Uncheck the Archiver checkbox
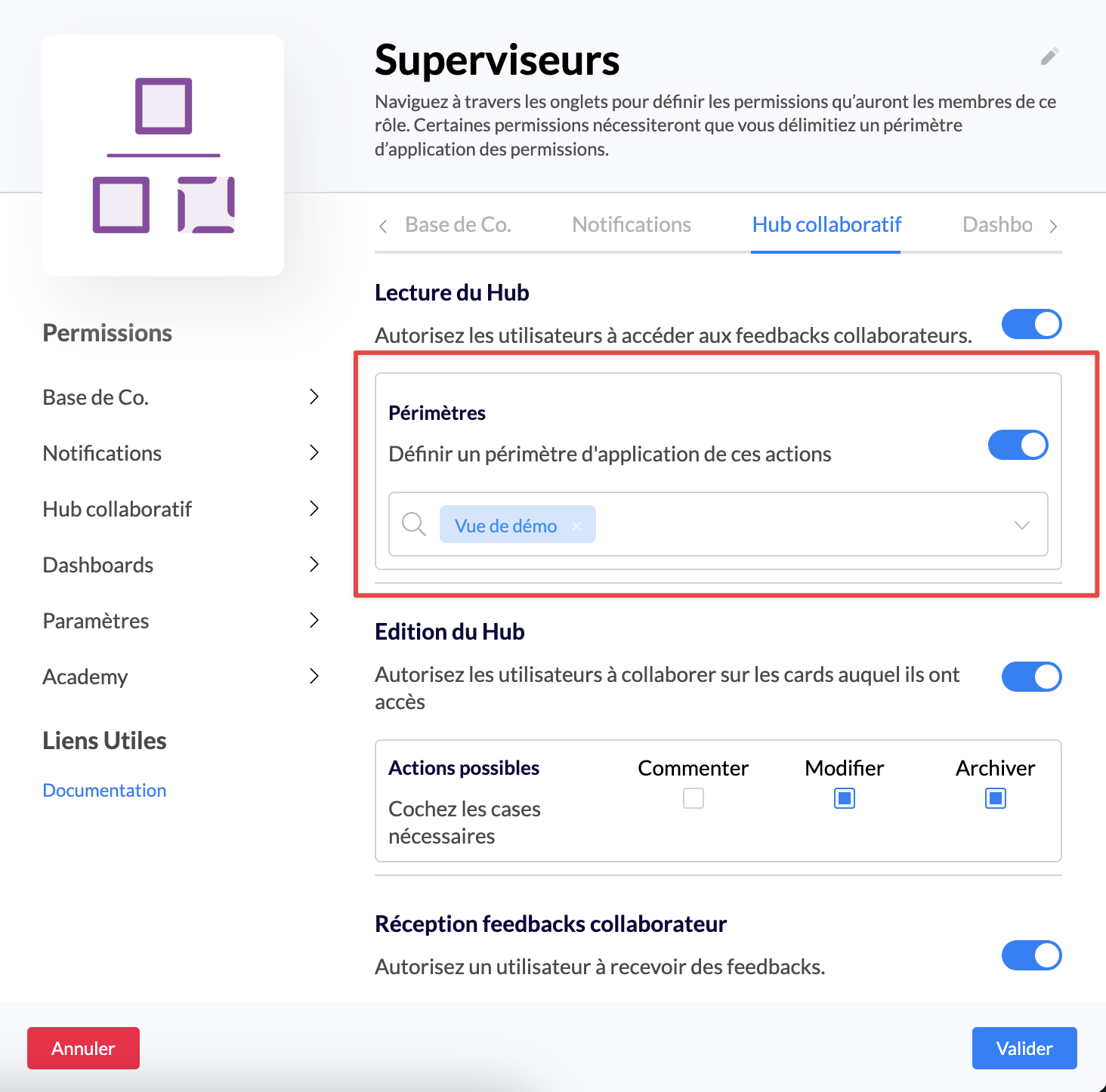Viewport: 1106px width, 1092px height. pos(995,798)
